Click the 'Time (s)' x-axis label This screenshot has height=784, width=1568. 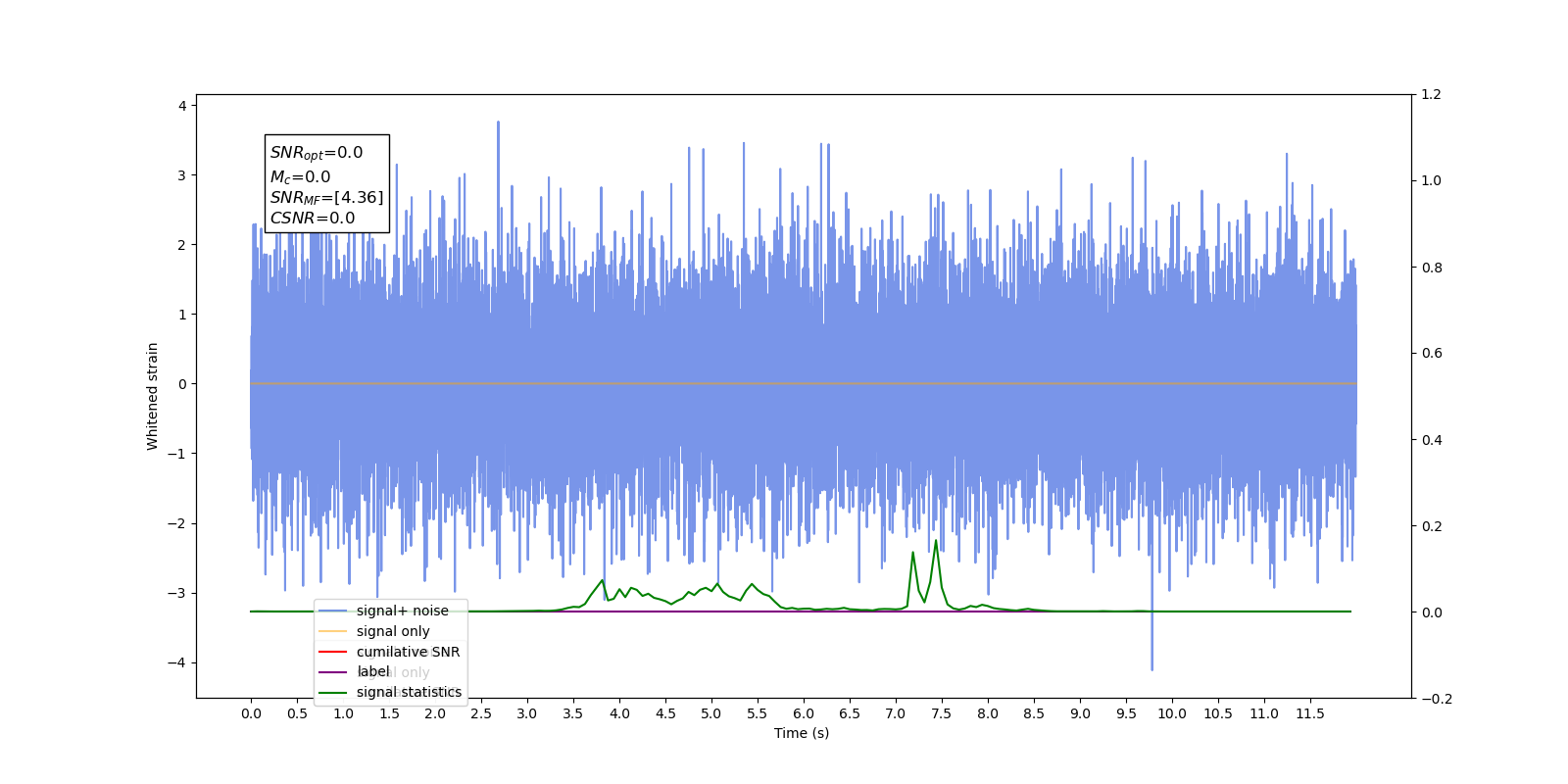[x=802, y=733]
